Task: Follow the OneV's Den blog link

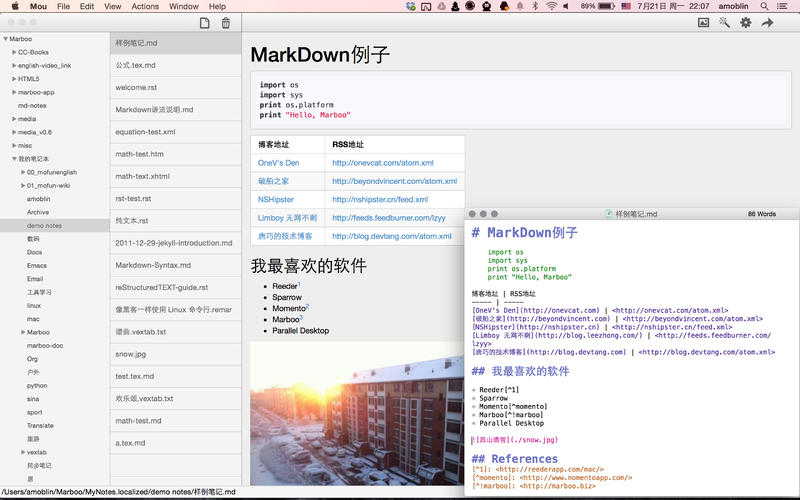Action: coord(278,163)
